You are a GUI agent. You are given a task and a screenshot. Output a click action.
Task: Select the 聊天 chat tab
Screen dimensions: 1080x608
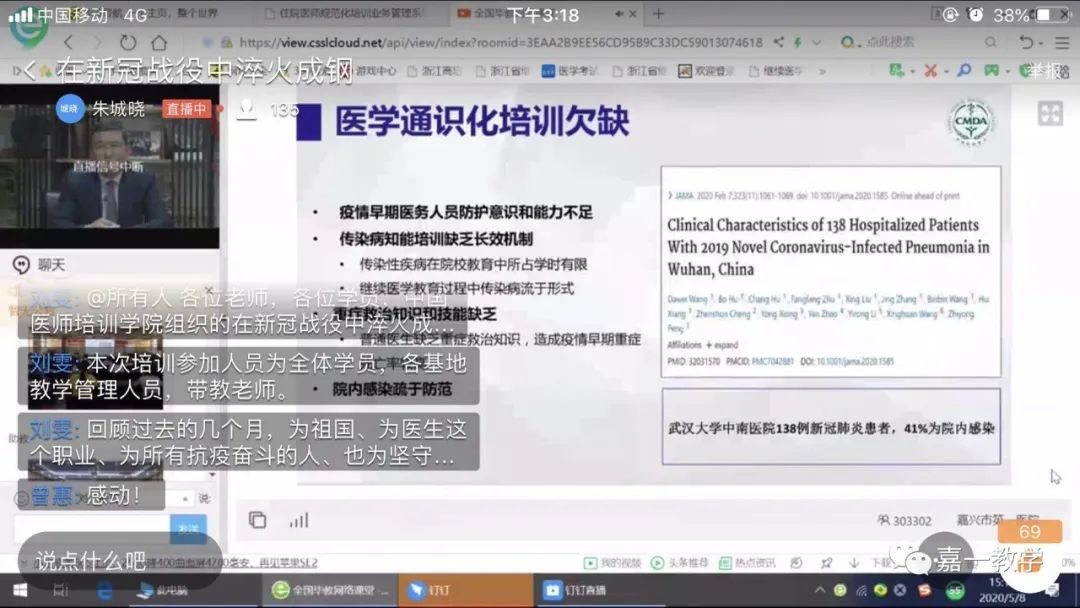[40, 264]
